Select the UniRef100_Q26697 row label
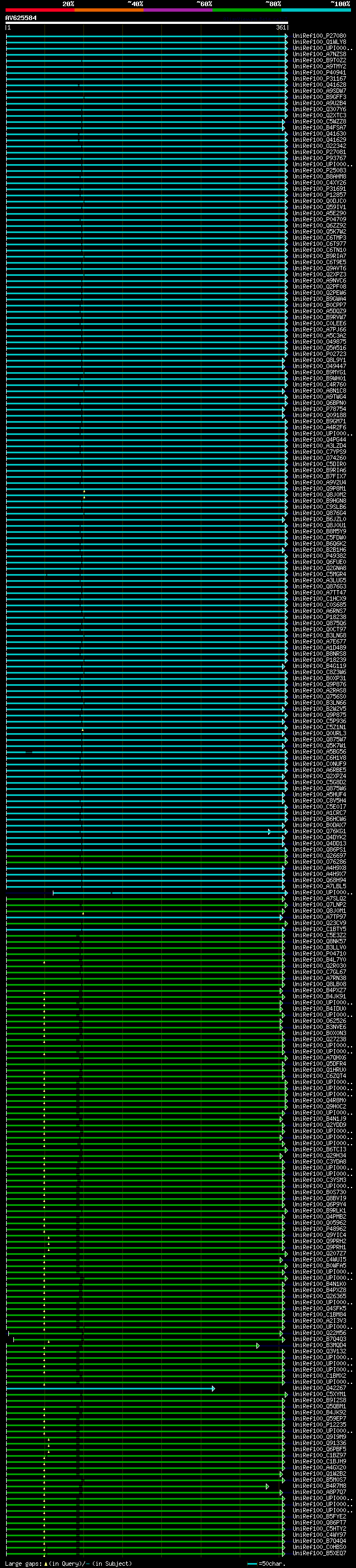This screenshot has width=356, height=1568. [319, 856]
